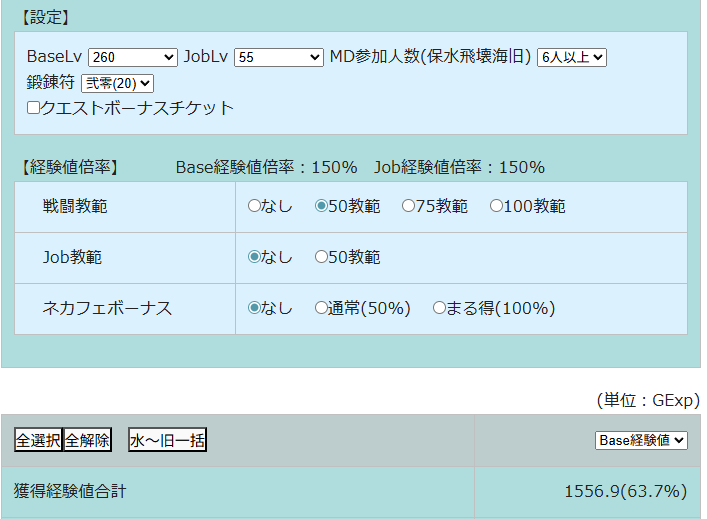
Task: Expand the MD参加人数 dropdown (6人以上)
Action: tap(572, 58)
